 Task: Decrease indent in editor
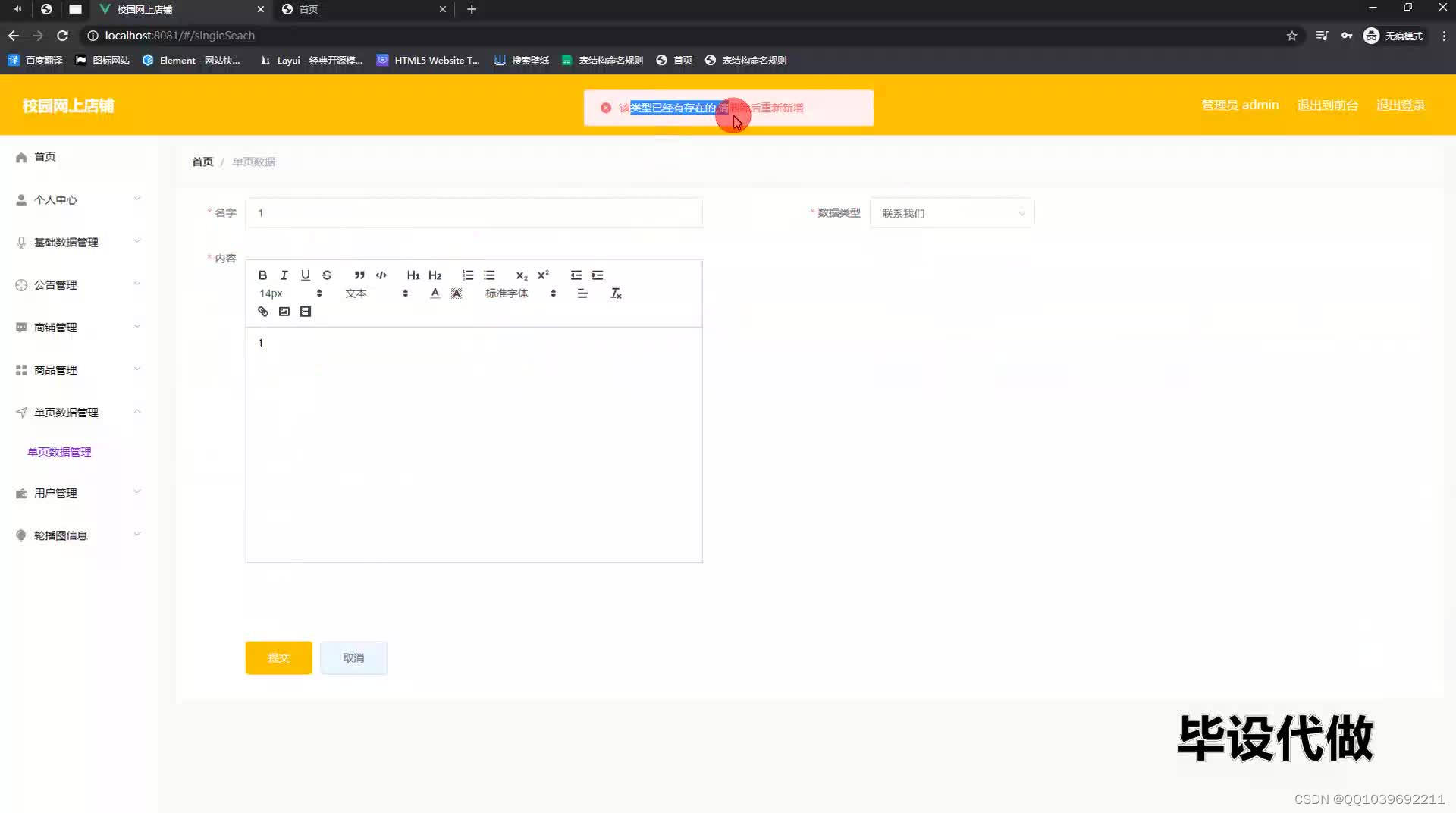tap(576, 275)
